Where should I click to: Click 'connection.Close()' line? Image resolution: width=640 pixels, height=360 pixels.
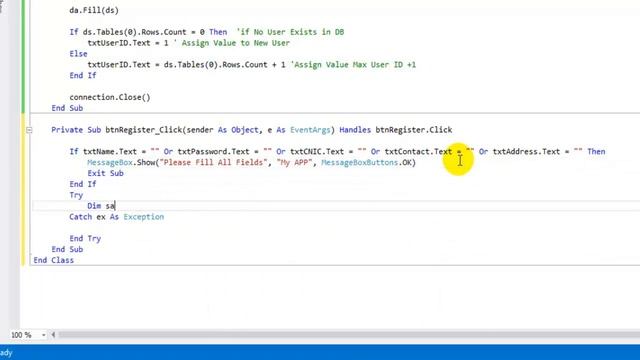110,97
